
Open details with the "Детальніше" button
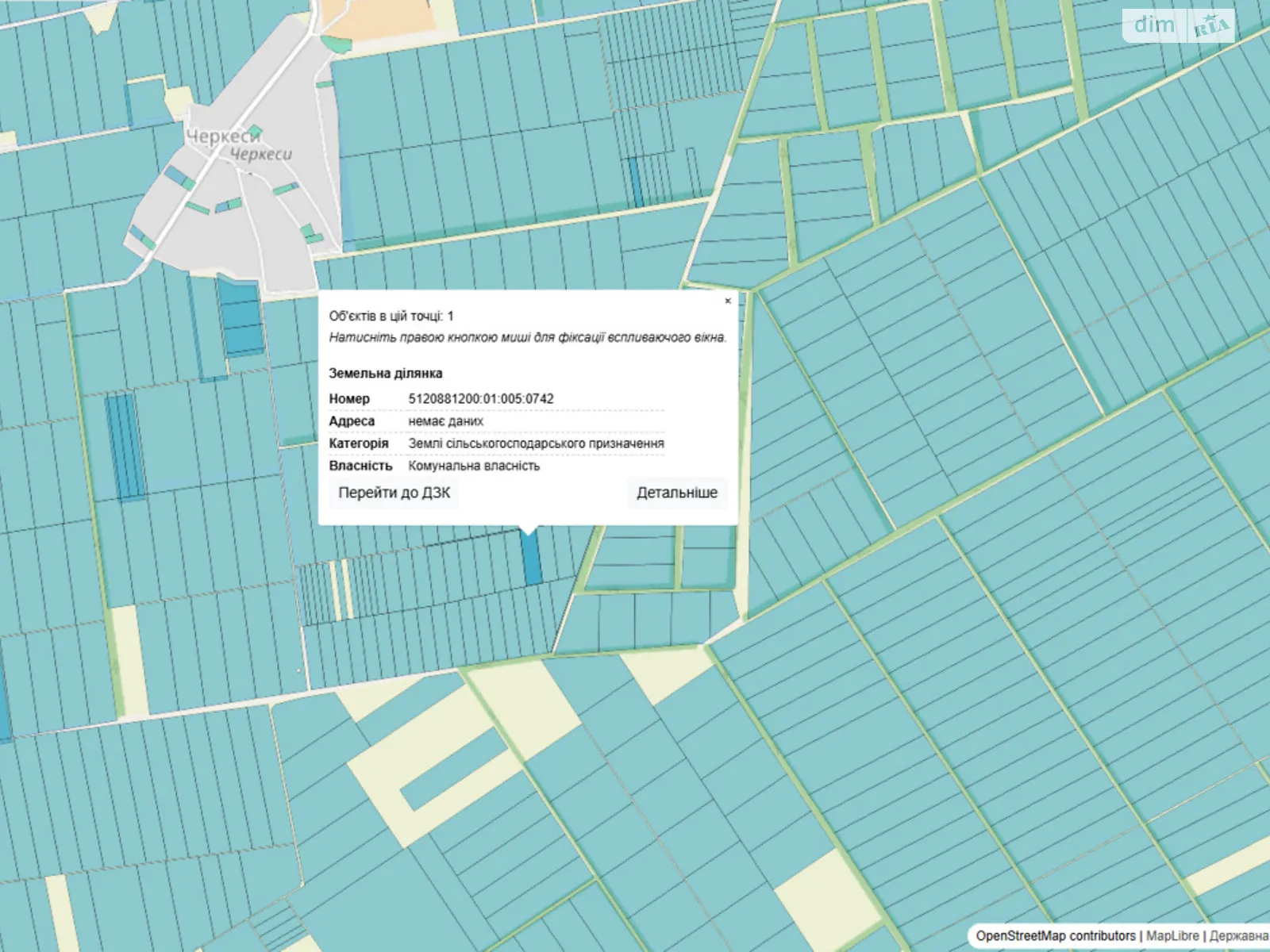click(676, 493)
